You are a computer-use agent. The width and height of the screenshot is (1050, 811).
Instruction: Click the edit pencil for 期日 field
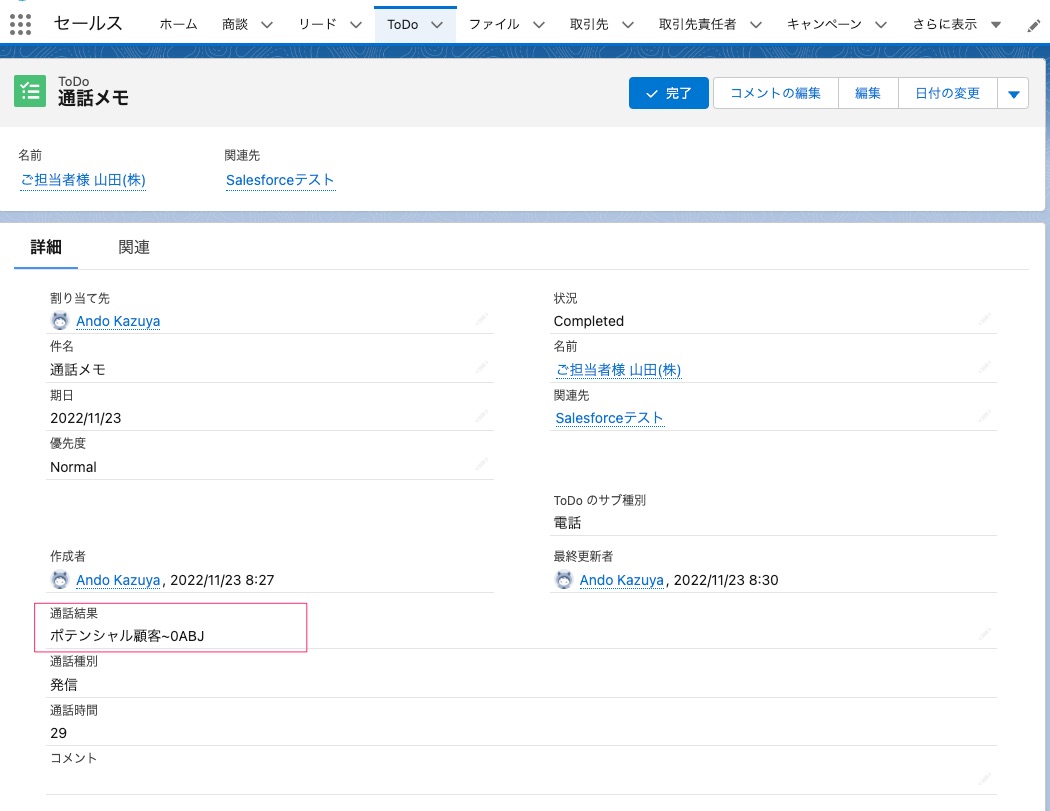pyautogui.click(x=481, y=417)
